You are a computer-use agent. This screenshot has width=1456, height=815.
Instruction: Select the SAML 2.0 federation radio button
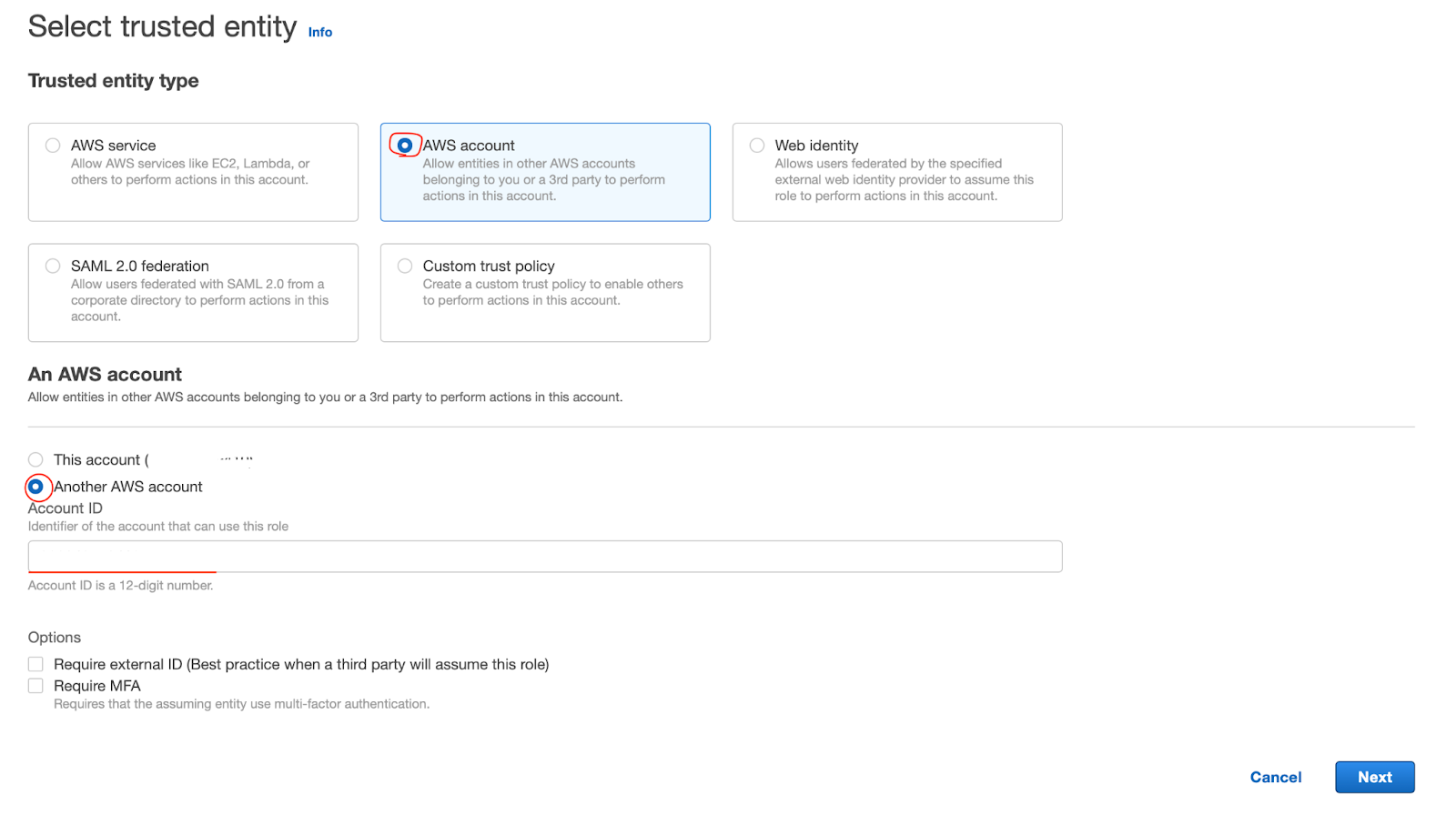click(x=53, y=266)
